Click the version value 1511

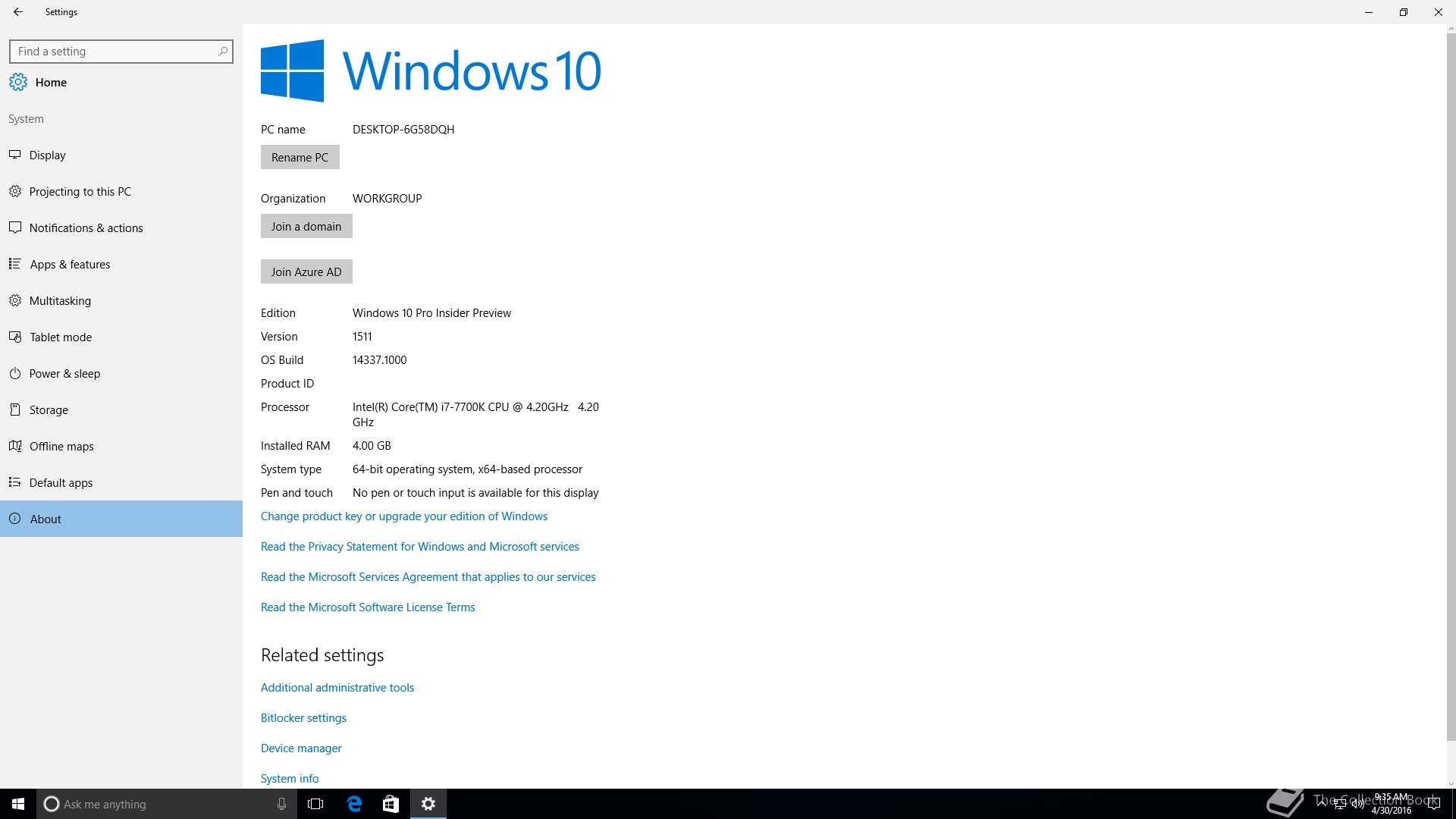coord(362,337)
